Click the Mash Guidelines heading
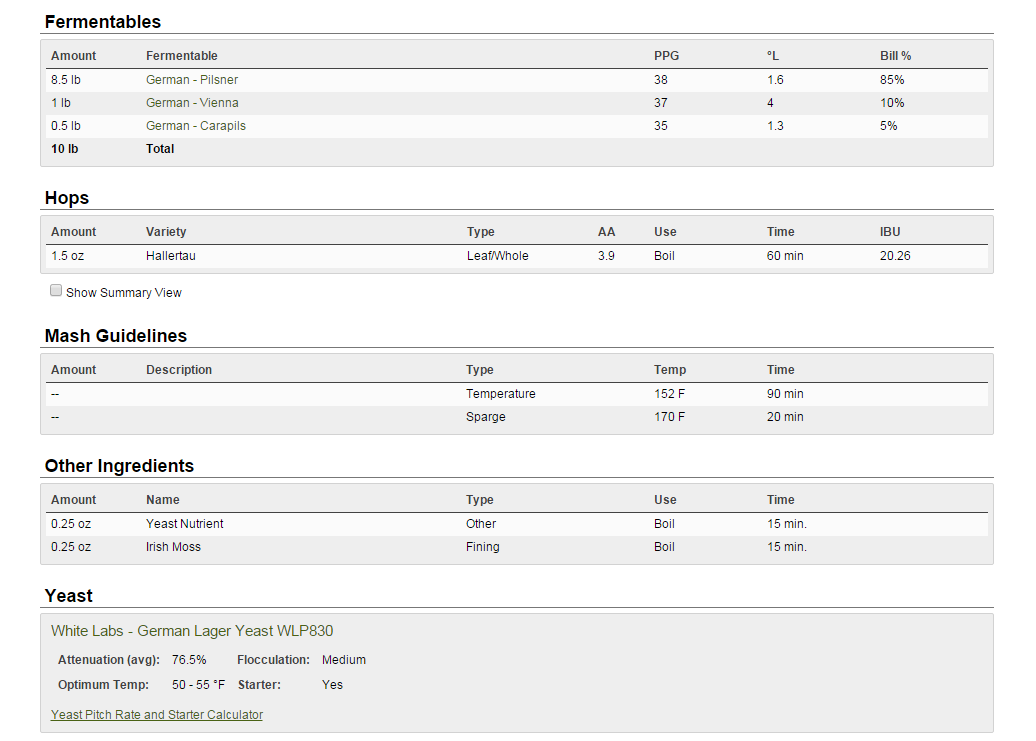The width and height of the screenshot is (1036, 741). 116,336
